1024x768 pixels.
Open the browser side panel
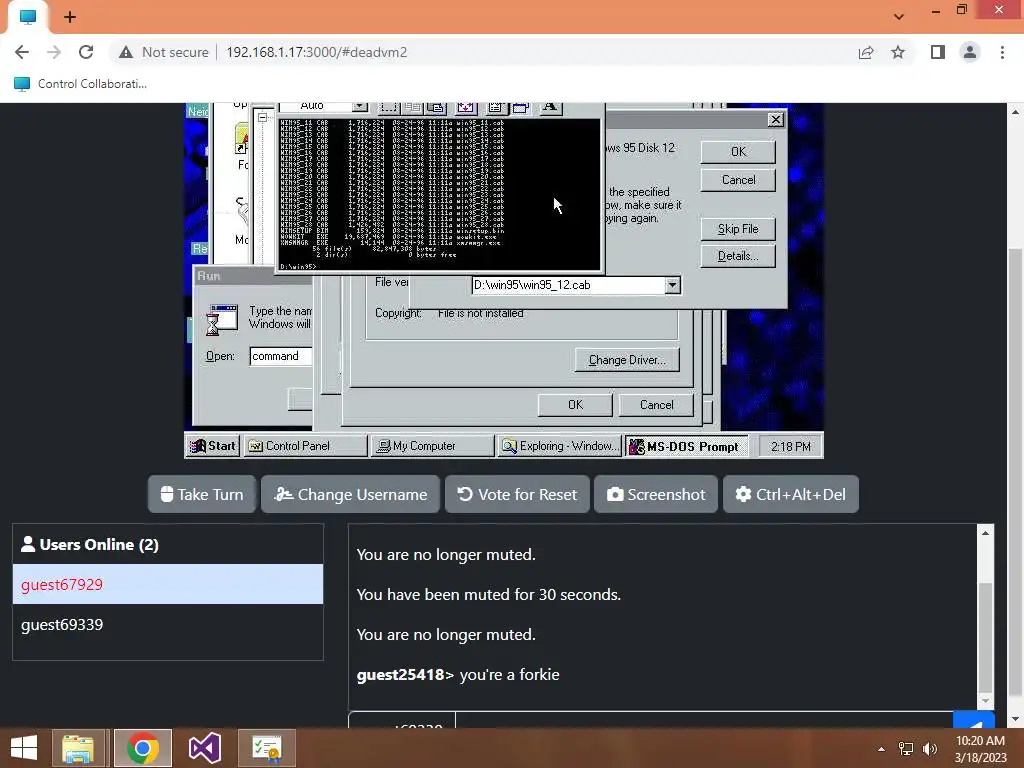click(938, 52)
